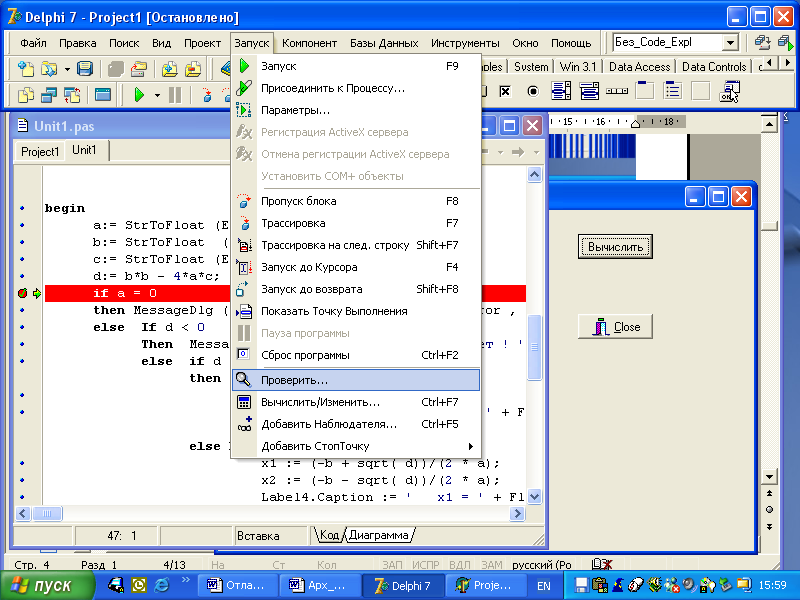Switch to the Win 3.1 palette tab

pyautogui.click(x=578, y=66)
